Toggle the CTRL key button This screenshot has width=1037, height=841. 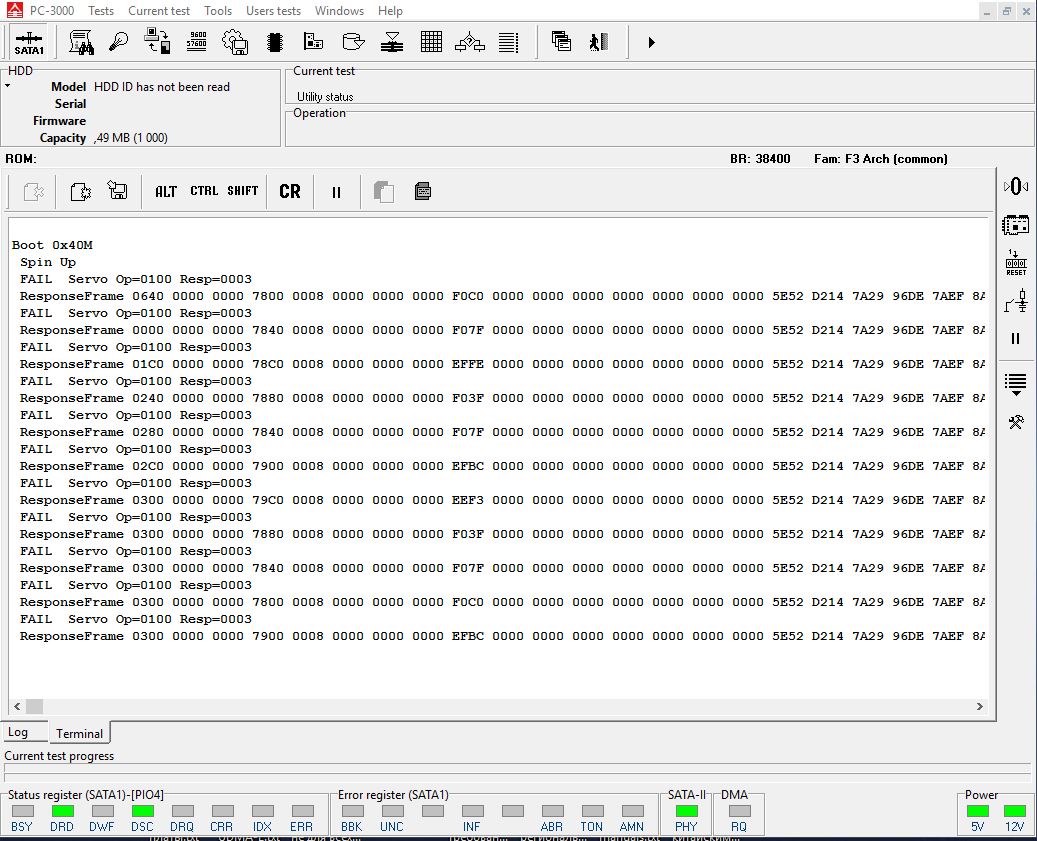204,191
